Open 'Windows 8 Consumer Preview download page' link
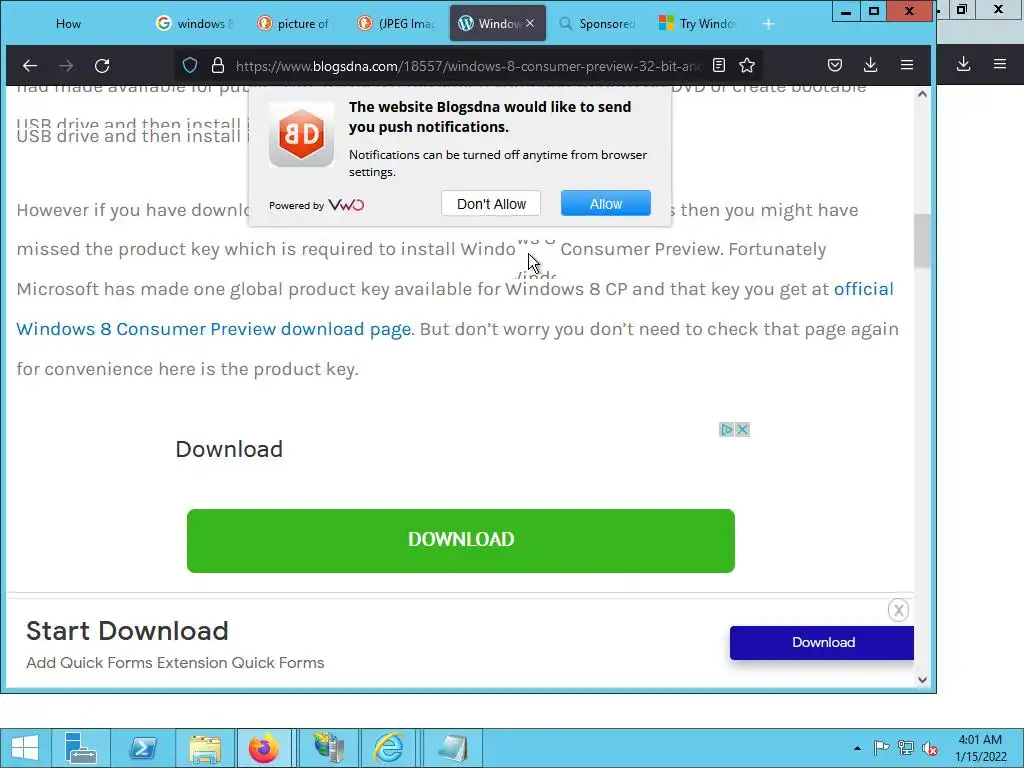Image resolution: width=1024 pixels, height=768 pixels. [214, 328]
